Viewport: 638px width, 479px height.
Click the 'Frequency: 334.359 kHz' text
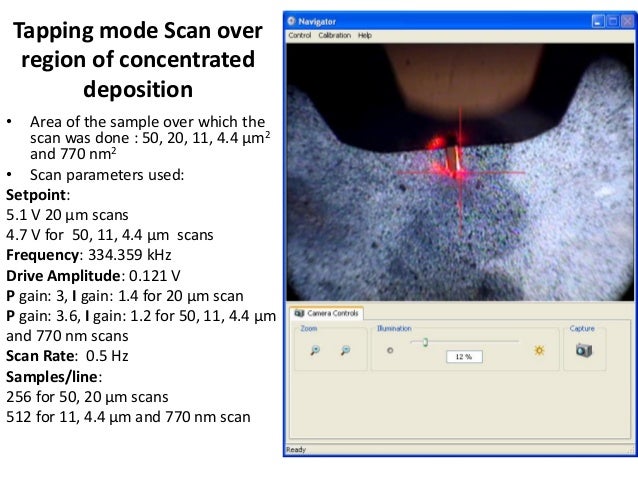click(89, 255)
